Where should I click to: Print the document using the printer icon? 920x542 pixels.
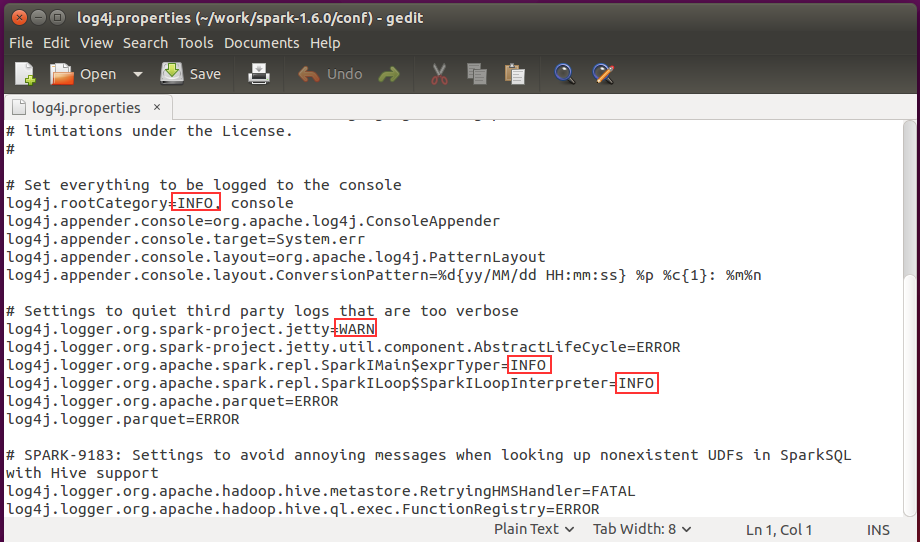[259, 74]
